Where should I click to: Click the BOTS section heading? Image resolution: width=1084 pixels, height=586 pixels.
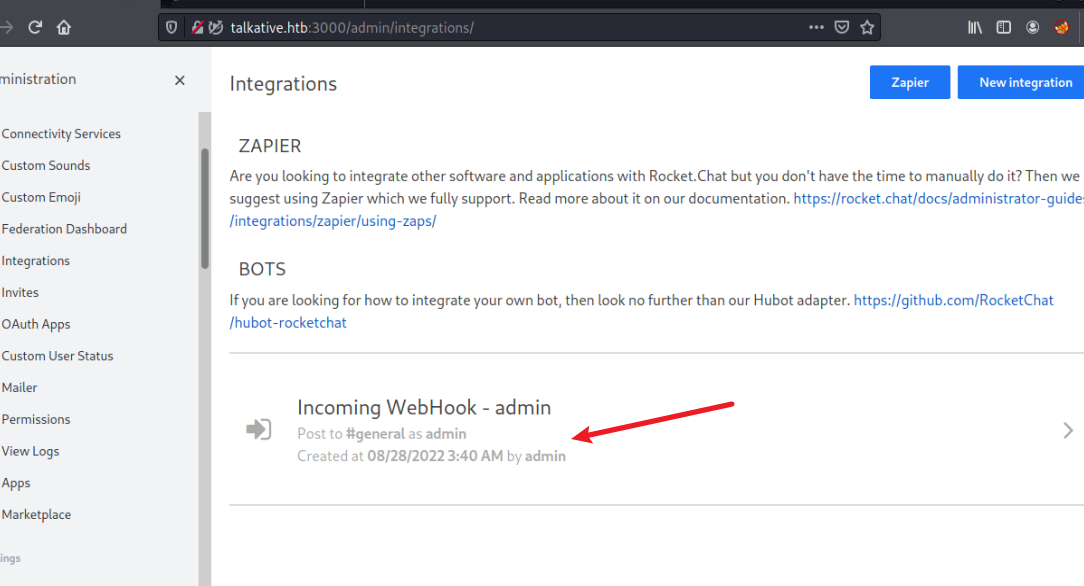click(x=262, y=270)
